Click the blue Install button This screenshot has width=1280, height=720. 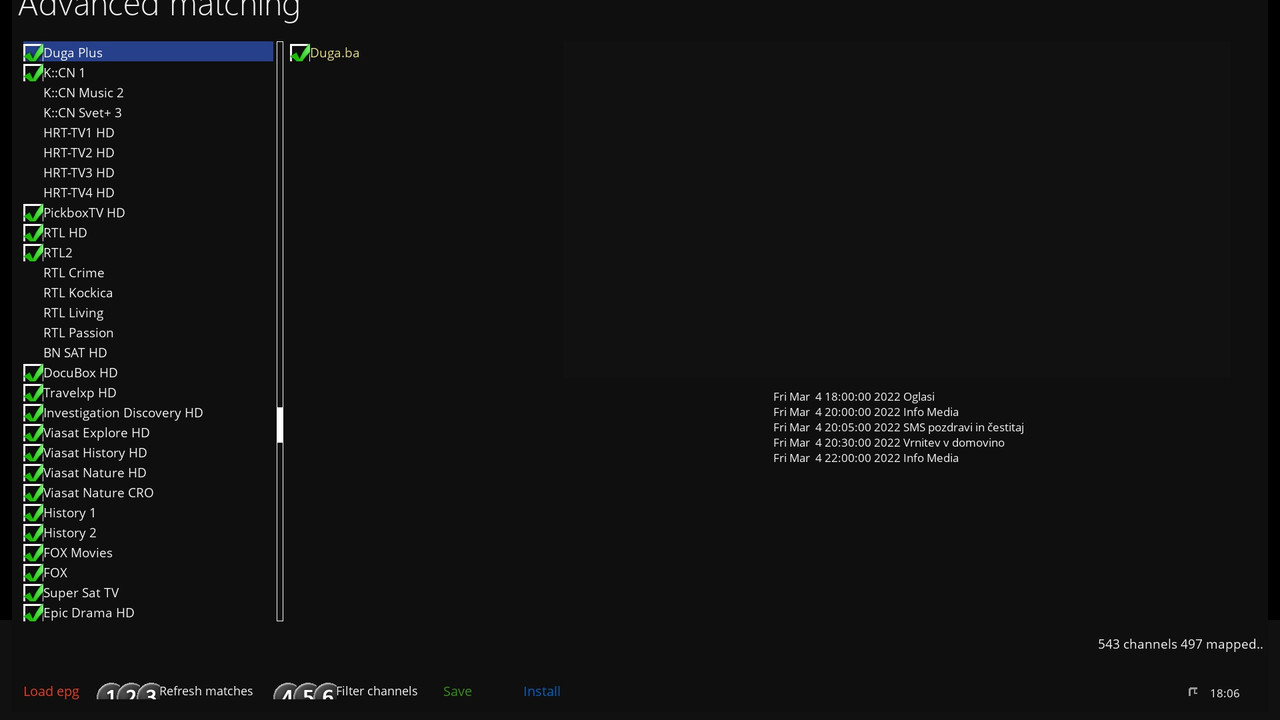pyautogui.click(x=542, y=691)
